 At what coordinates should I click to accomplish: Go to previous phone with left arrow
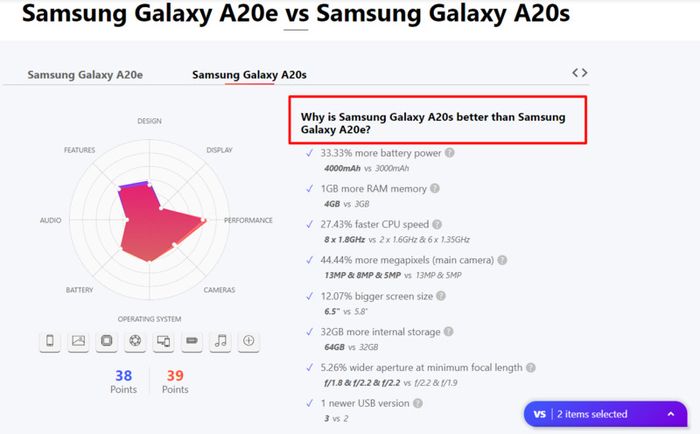[x=575, y=72]
